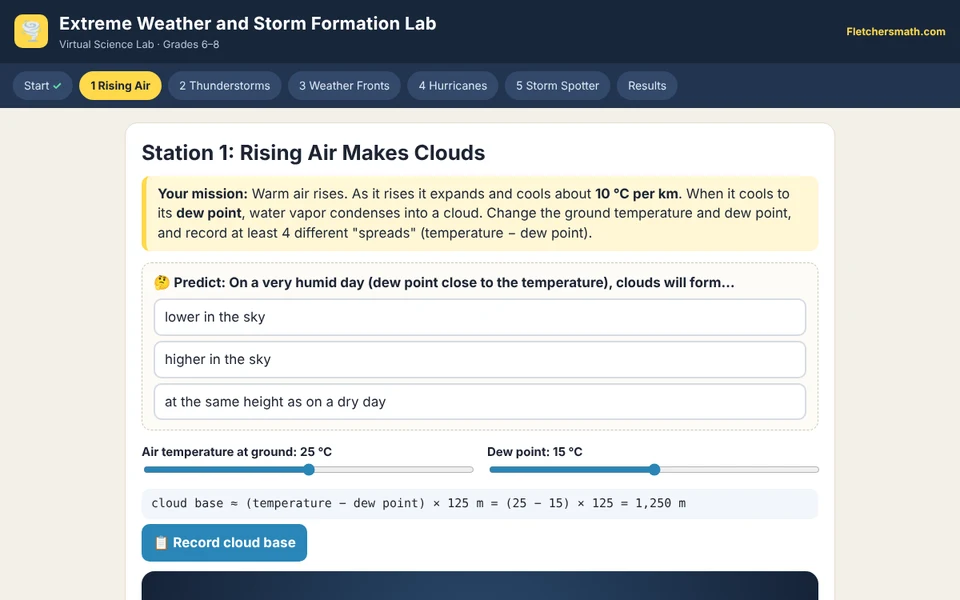This screenshot has width=960, height=600.
Task: Switch to the 3 Weather Fronts tab
Action: pos(344,86)
